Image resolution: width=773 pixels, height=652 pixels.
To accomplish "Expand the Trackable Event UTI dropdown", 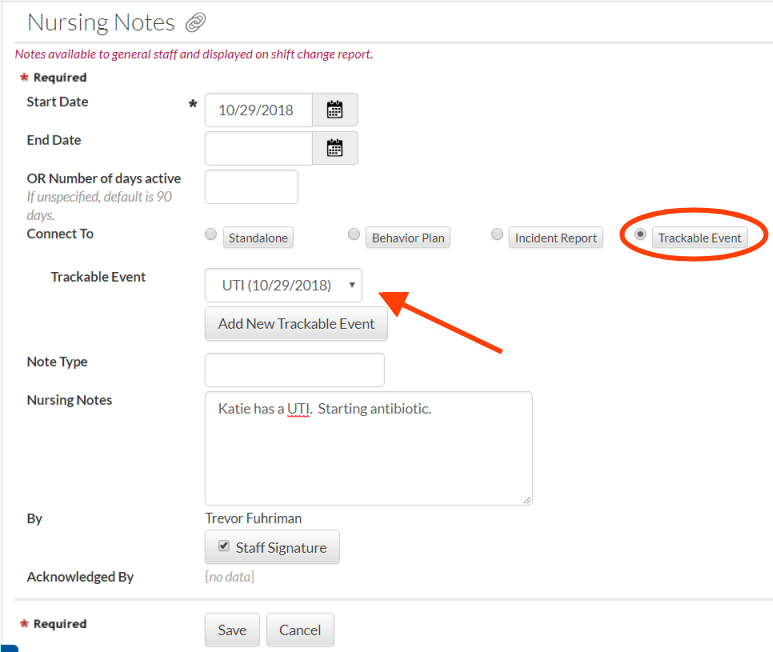I will (x=284, y=286).
